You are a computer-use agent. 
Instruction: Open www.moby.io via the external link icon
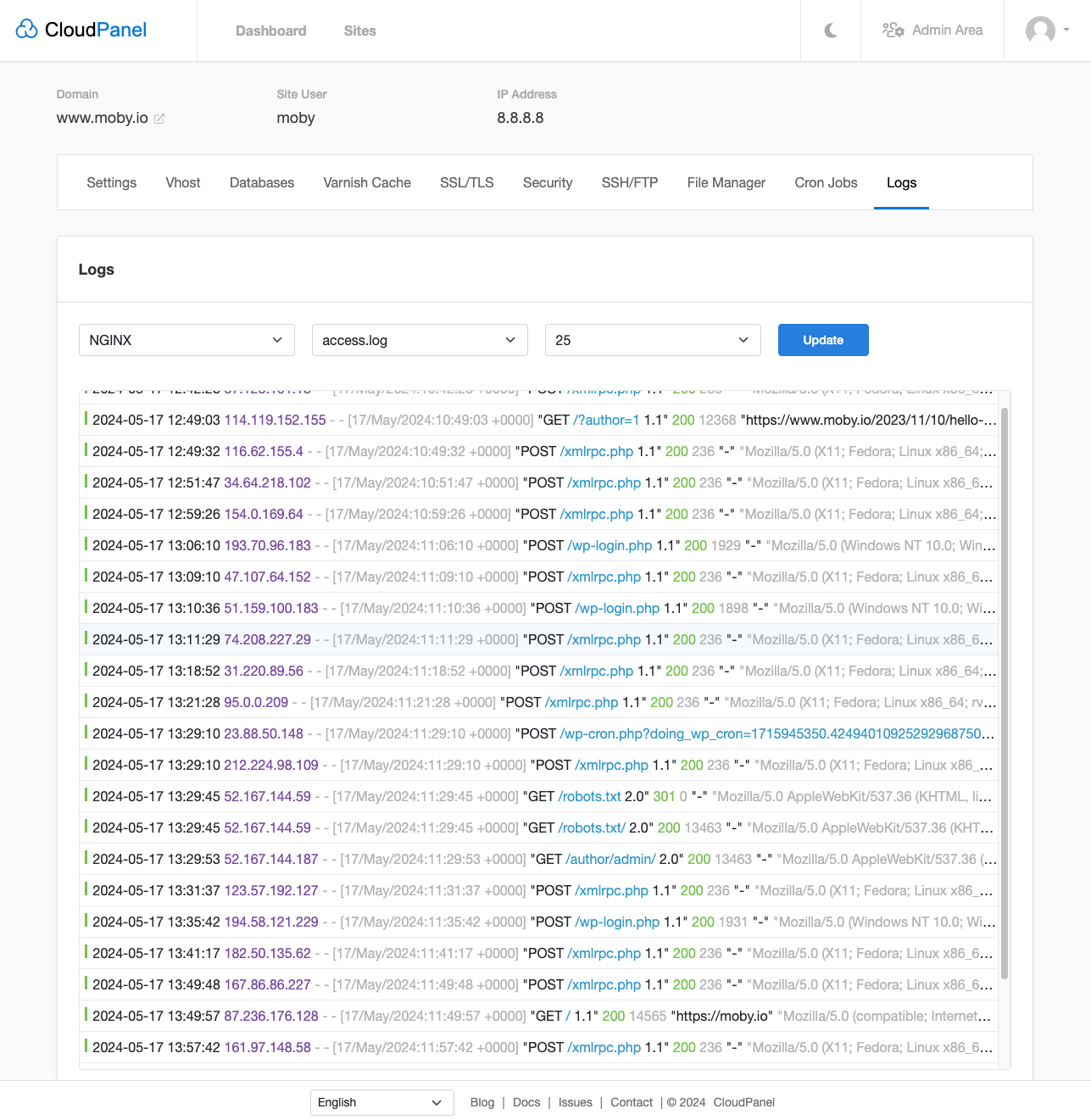click(x=159, y=119)
